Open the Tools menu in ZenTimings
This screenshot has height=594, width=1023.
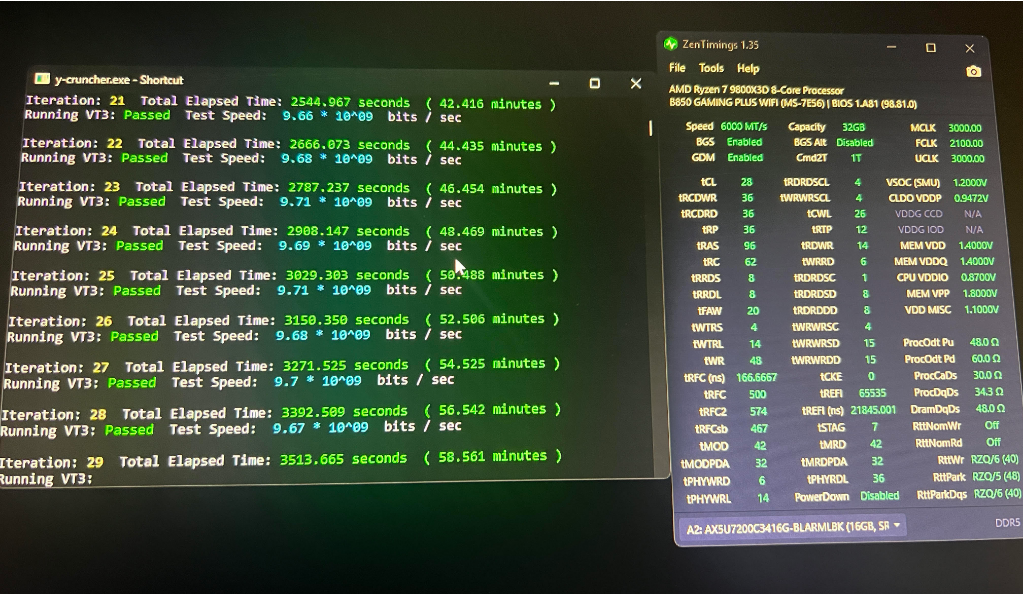[711, 68]
